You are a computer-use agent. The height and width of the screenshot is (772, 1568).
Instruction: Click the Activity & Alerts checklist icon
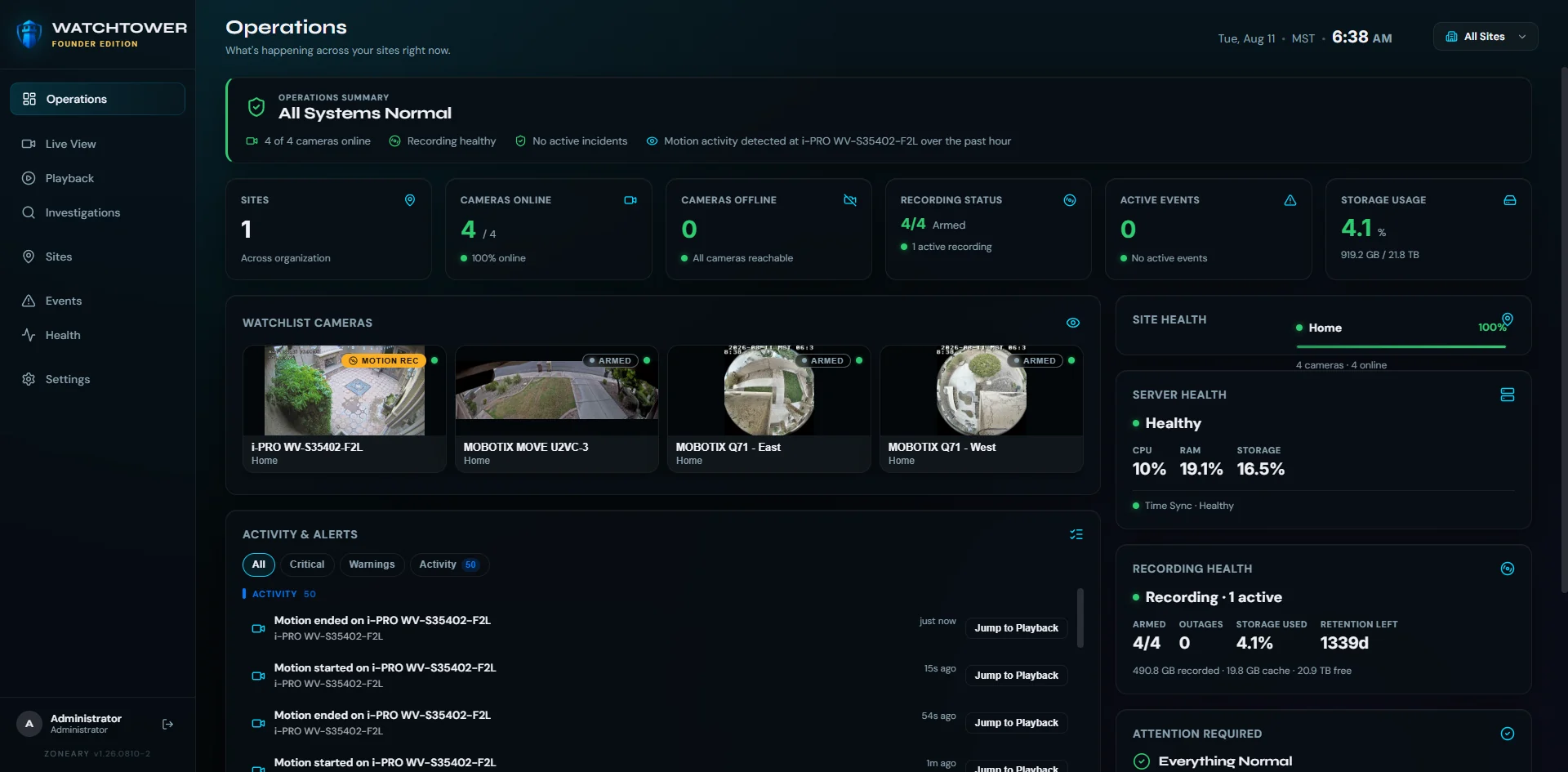coord(1076,534)
